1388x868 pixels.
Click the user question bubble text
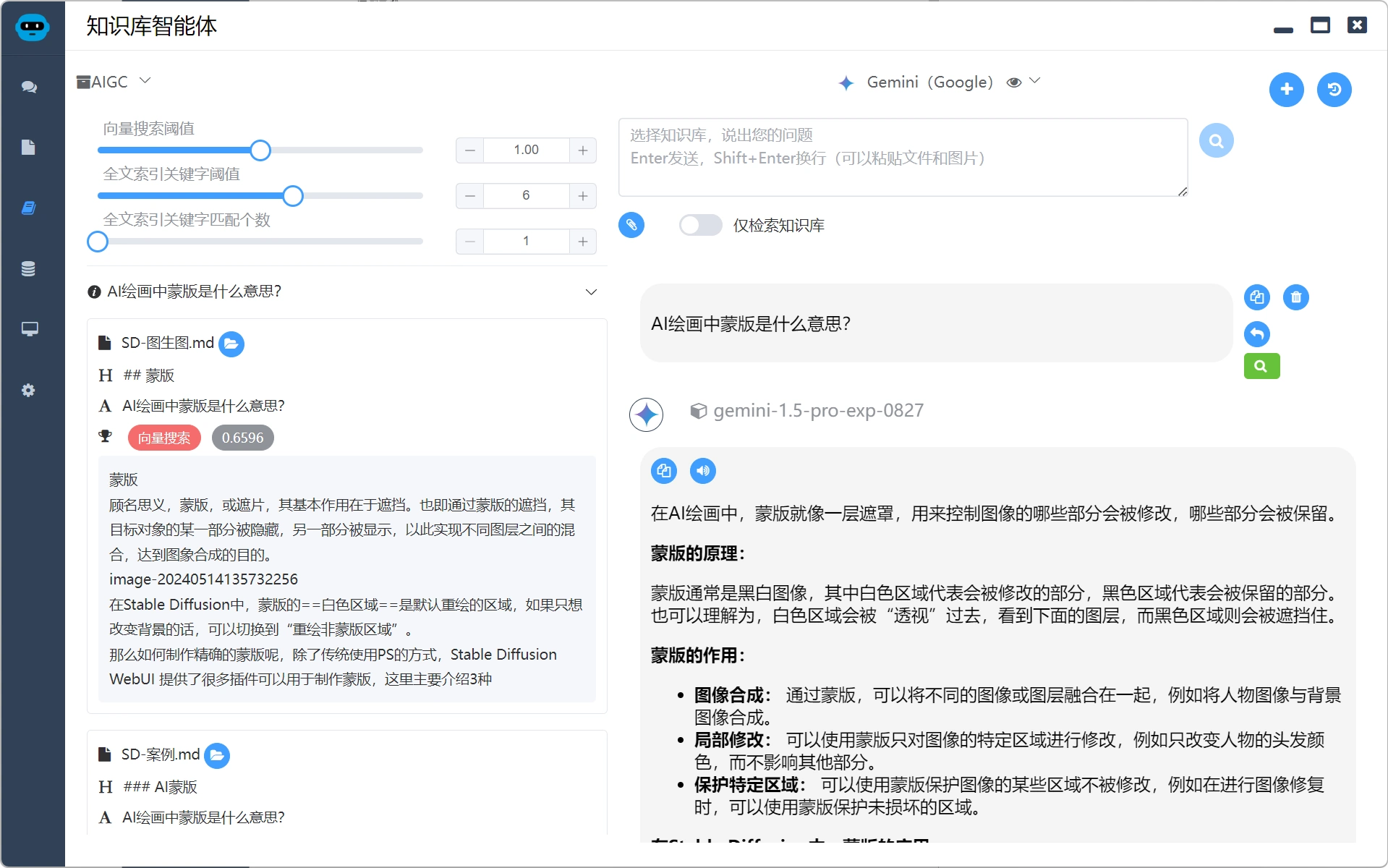pyautogui.click(x=751, y=323)
